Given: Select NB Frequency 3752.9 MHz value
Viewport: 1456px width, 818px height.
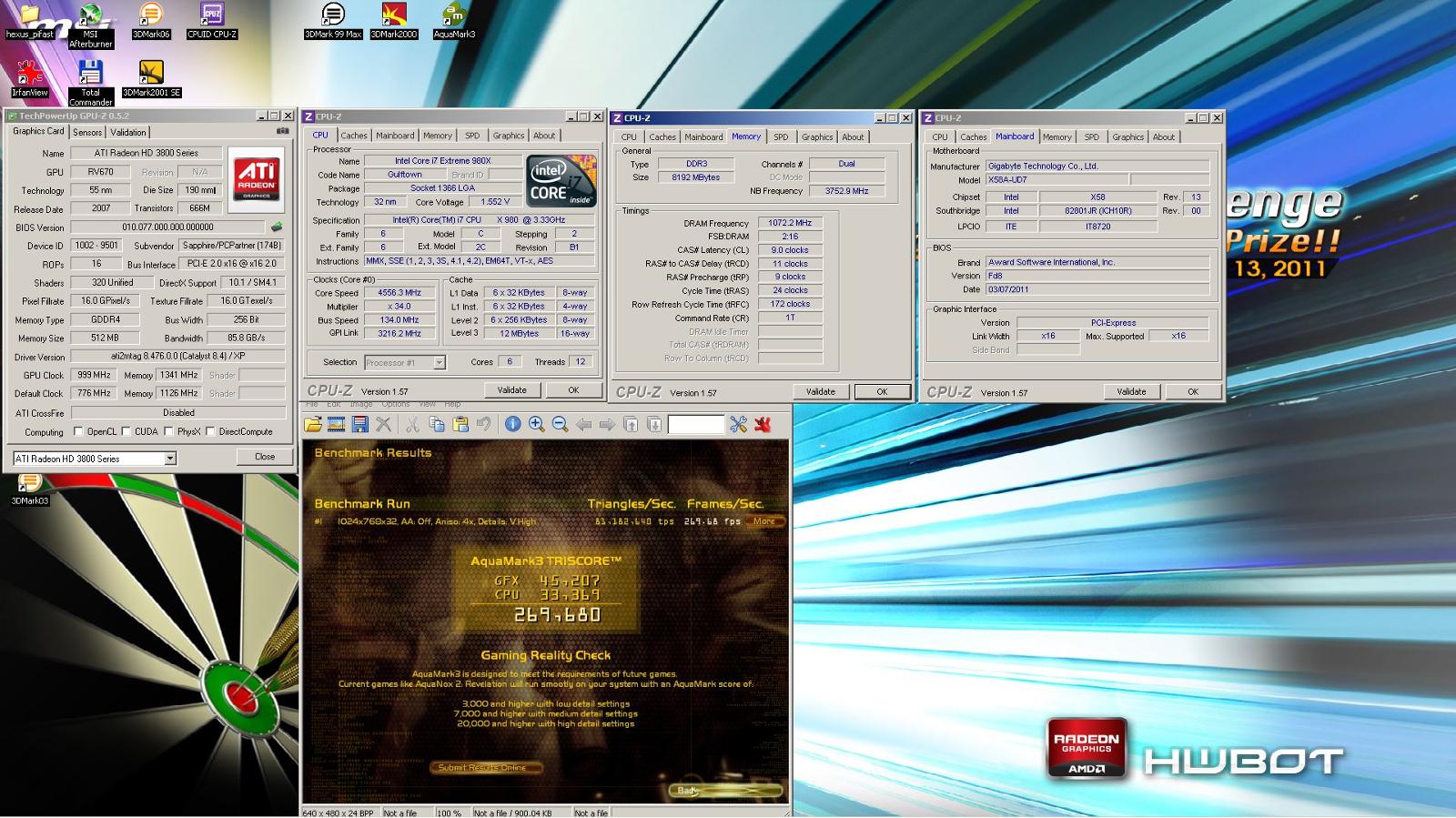Looking at the screenshot, I should pyautogui.click(x=846, y=191).
